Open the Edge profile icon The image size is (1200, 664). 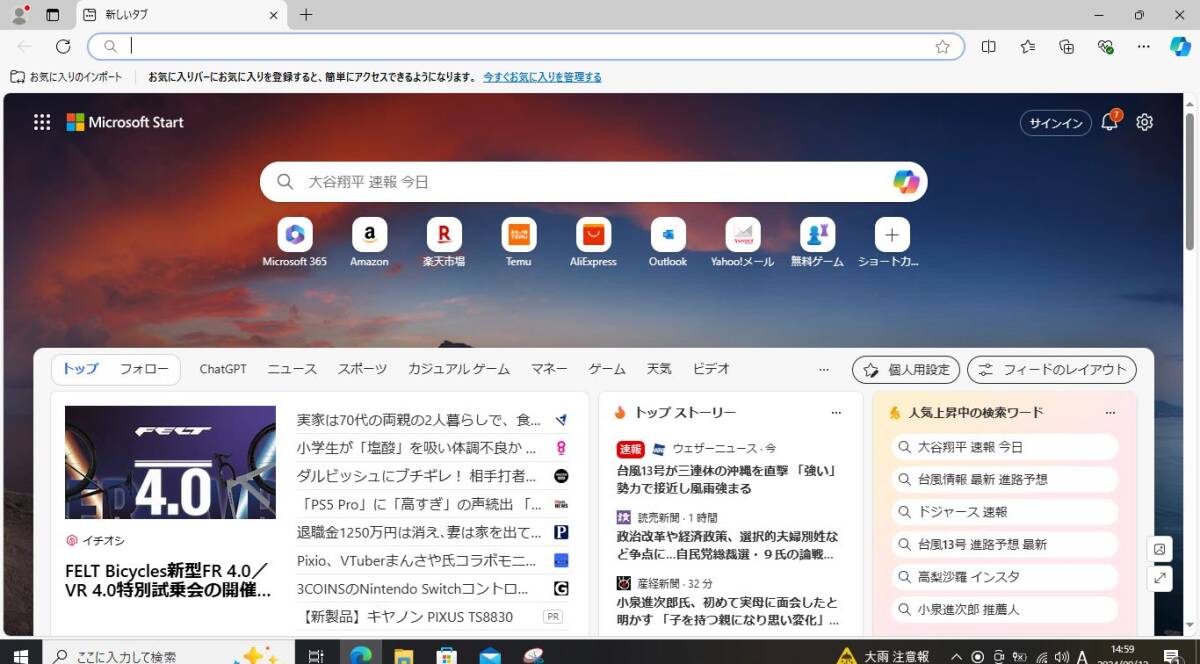click(19, 15)
